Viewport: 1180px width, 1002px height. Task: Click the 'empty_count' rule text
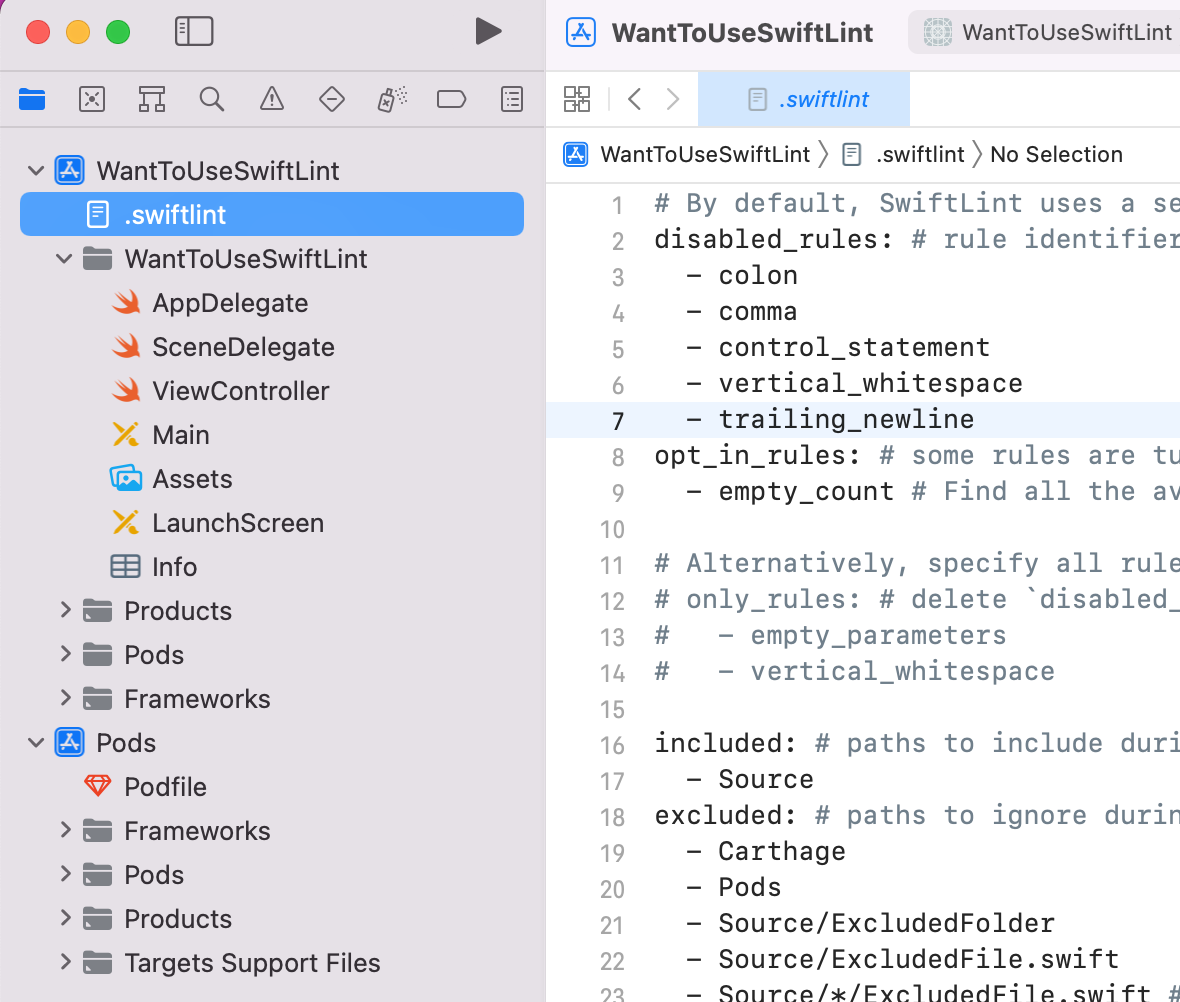[x=805, y=492]
